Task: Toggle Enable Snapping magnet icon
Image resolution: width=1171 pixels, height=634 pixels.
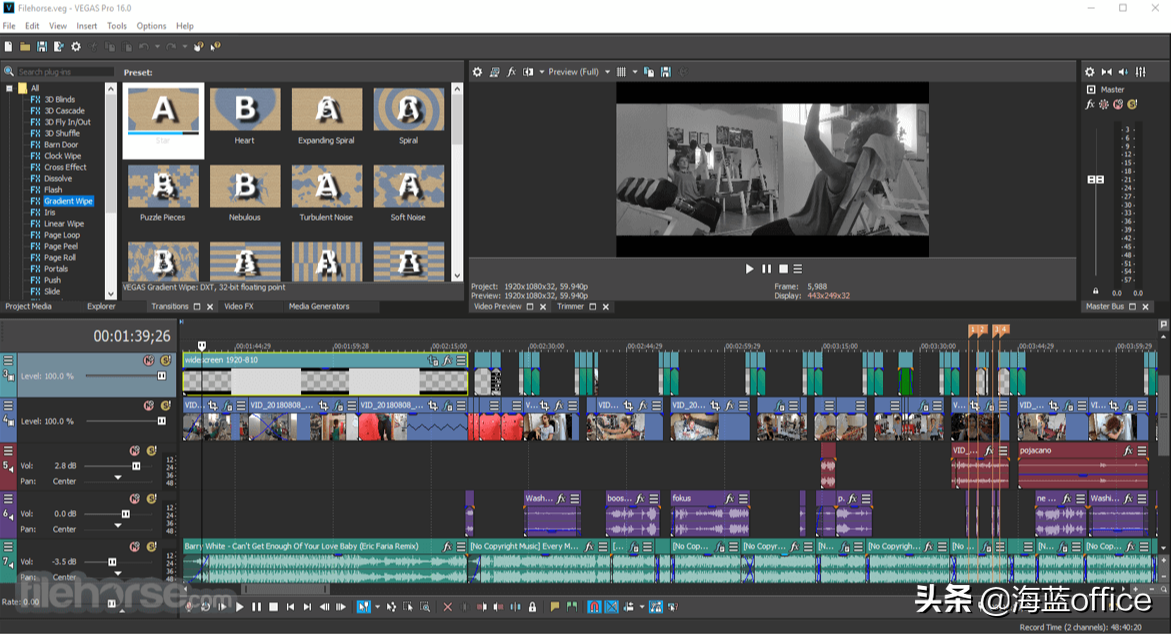Action: pos(594,607)
